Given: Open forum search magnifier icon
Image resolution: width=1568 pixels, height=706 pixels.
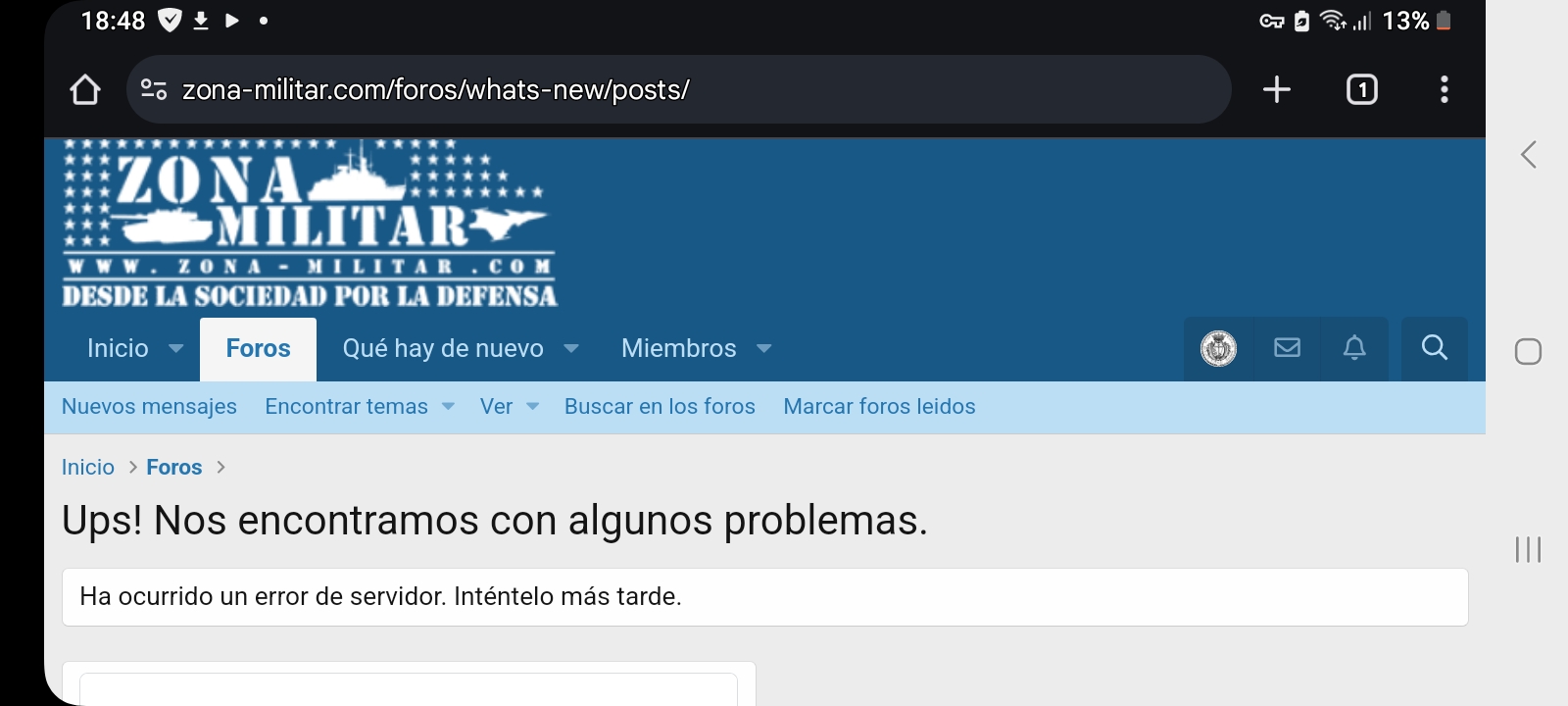Looking at the screenshot, I should pos(1434,347).
